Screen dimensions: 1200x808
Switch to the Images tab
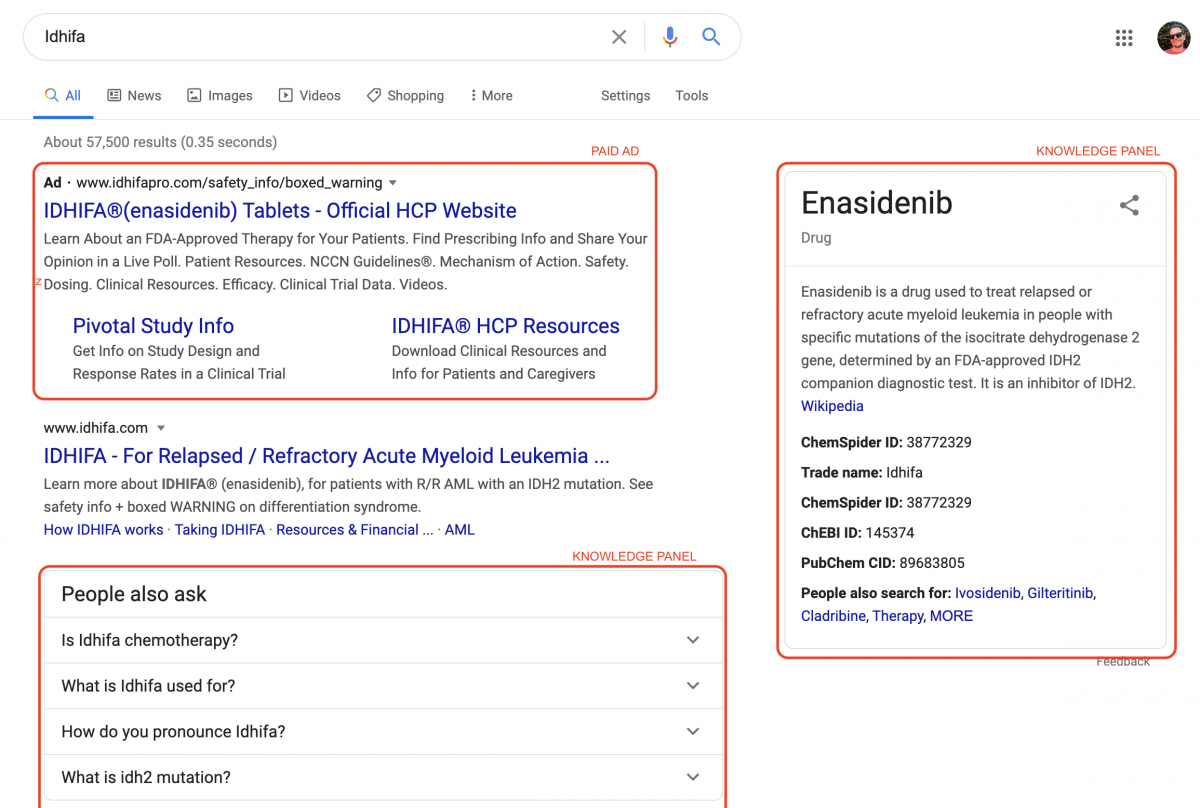tap(220, 96)
